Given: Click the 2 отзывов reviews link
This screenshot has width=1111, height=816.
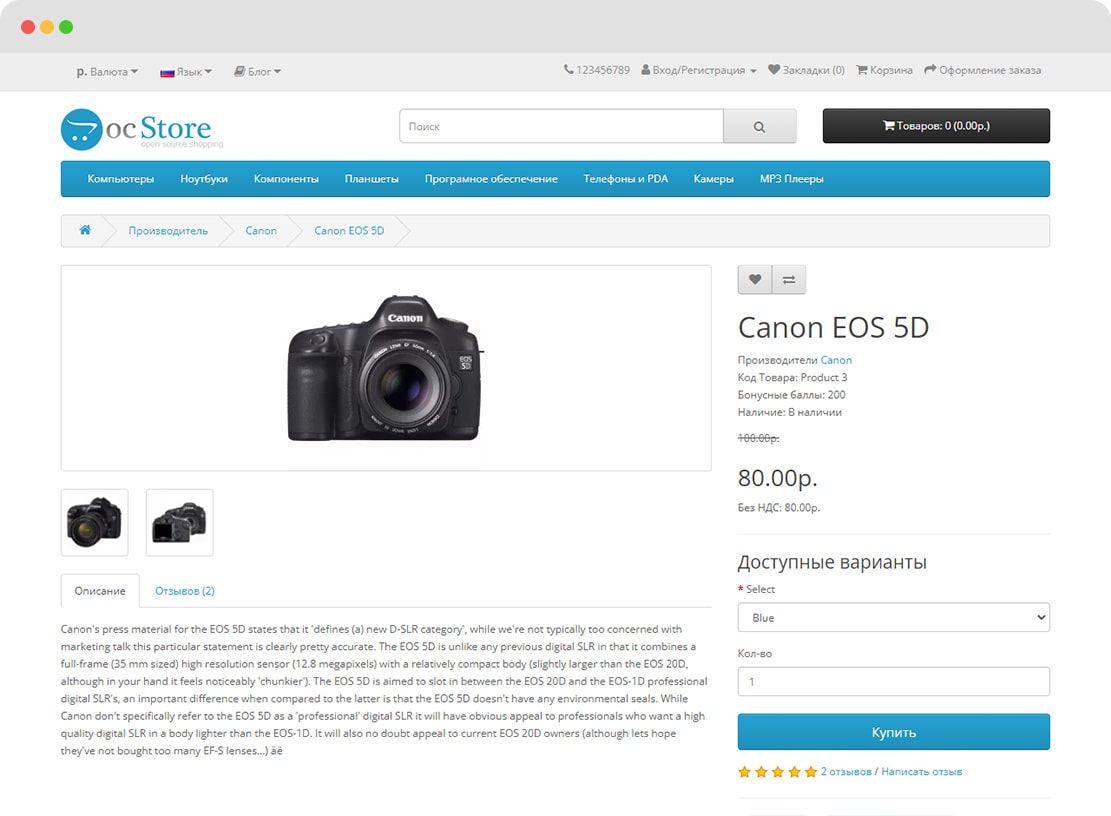Looking at the screenshot, I should [x=846, y=771].
